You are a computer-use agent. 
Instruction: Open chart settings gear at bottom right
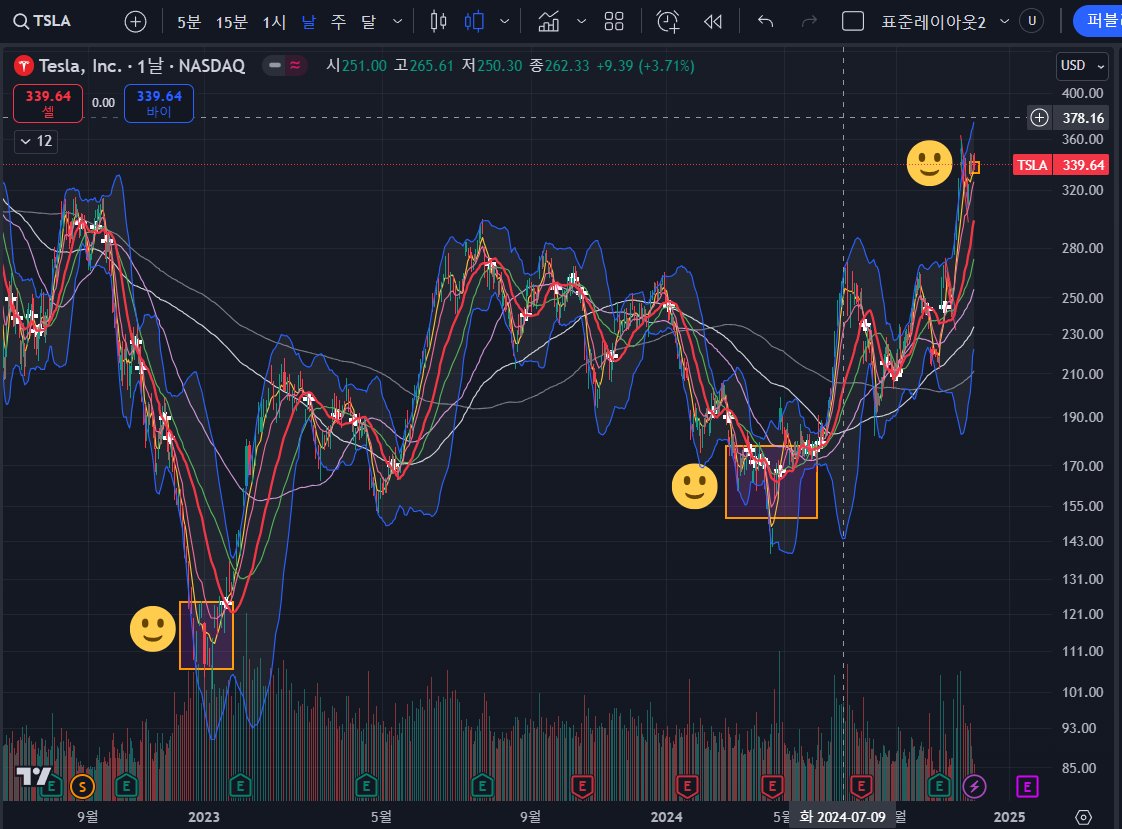[1083, 817]
